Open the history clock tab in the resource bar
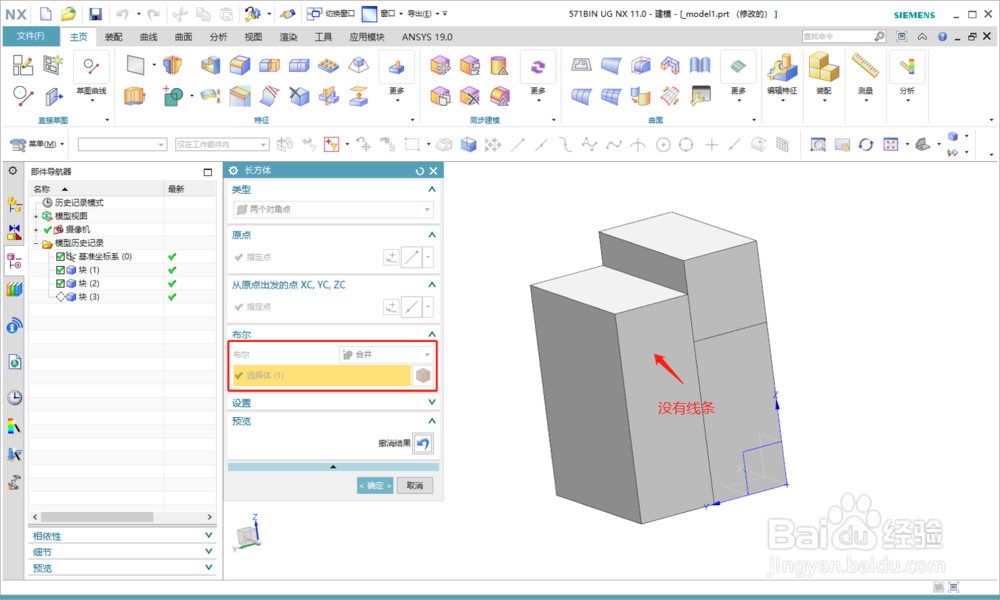1000x600 pixels. [x=14, y=397]
